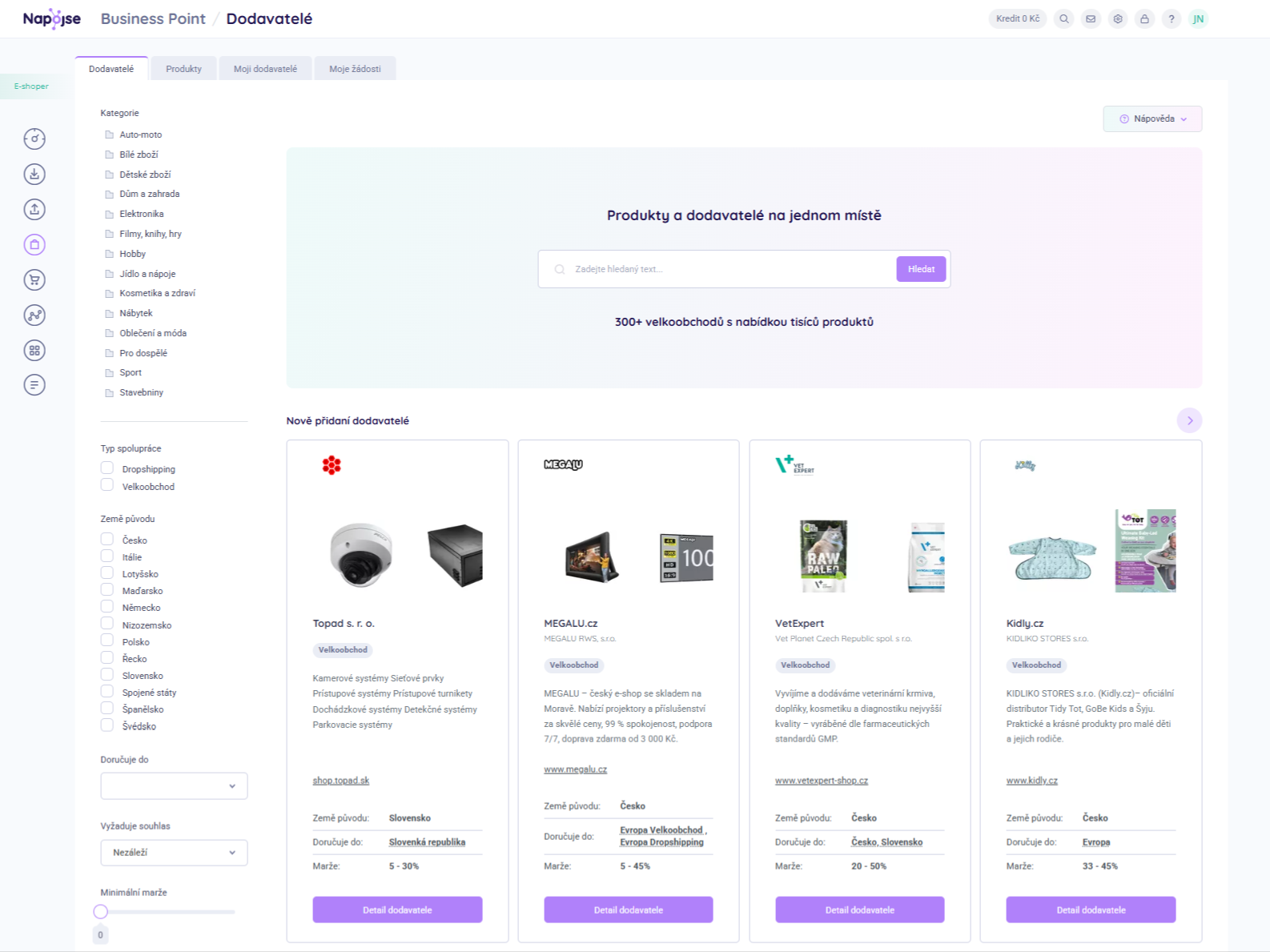Click the supplier search text field
Screen dimensions: 1270x952
[729, 269]
